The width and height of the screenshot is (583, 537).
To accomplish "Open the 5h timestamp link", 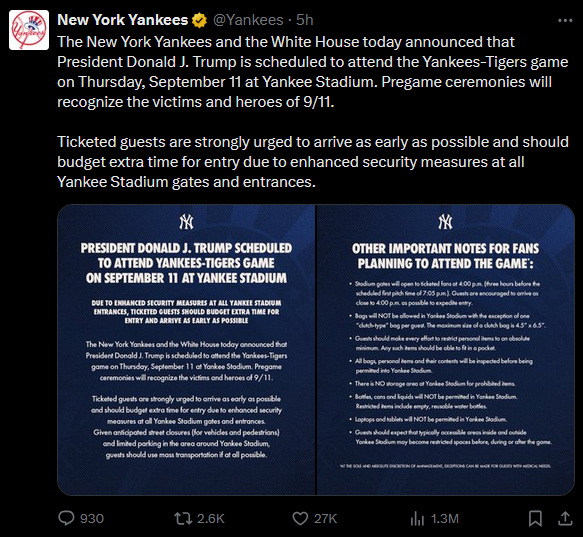I will [305, 20].
